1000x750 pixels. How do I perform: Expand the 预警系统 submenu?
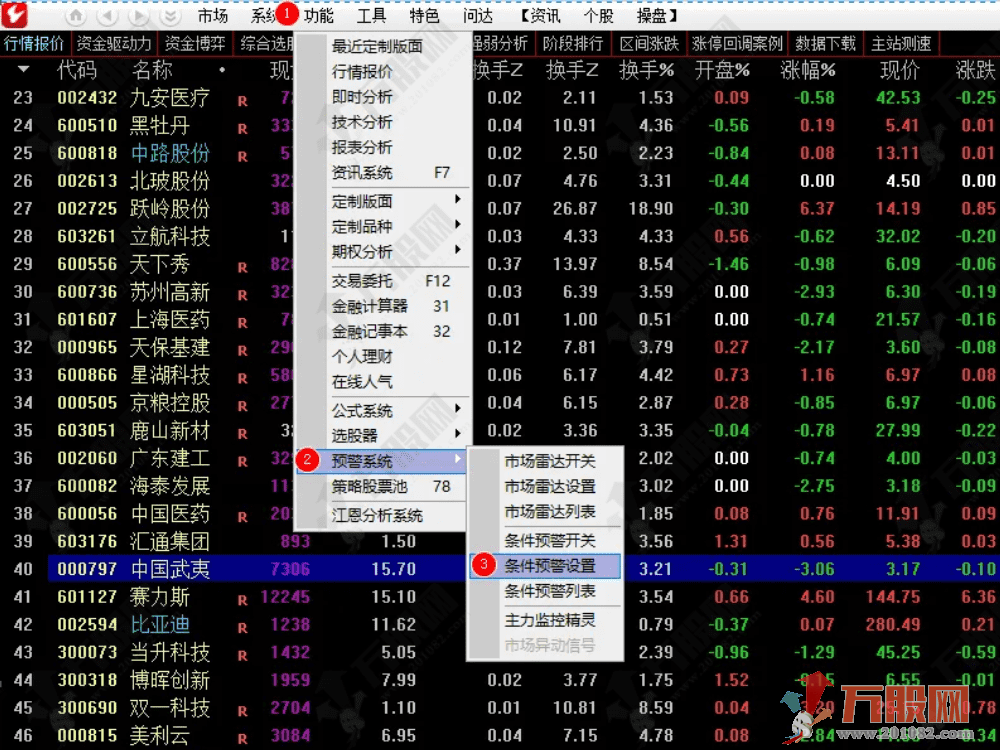(x=381, y=460)
